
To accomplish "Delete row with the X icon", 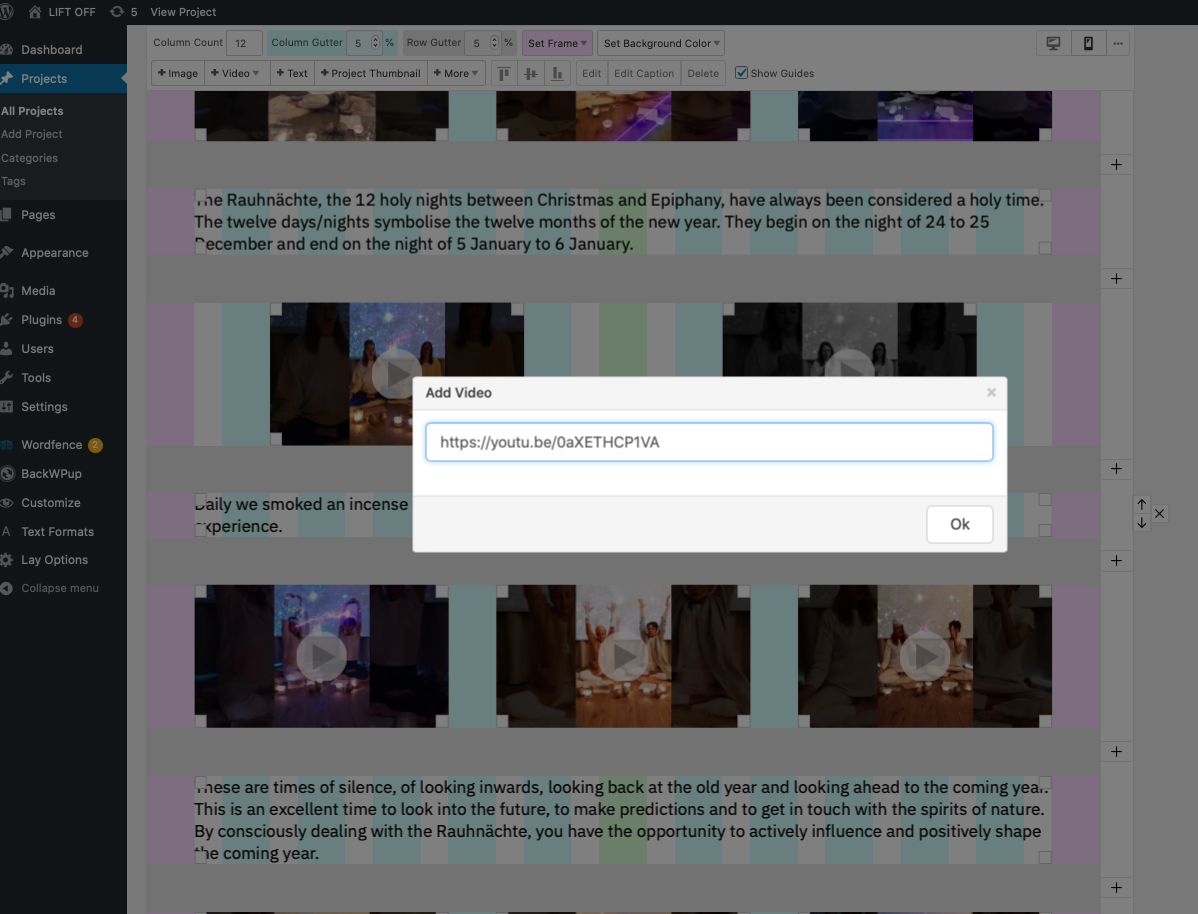I will [x=1160, y=514].
